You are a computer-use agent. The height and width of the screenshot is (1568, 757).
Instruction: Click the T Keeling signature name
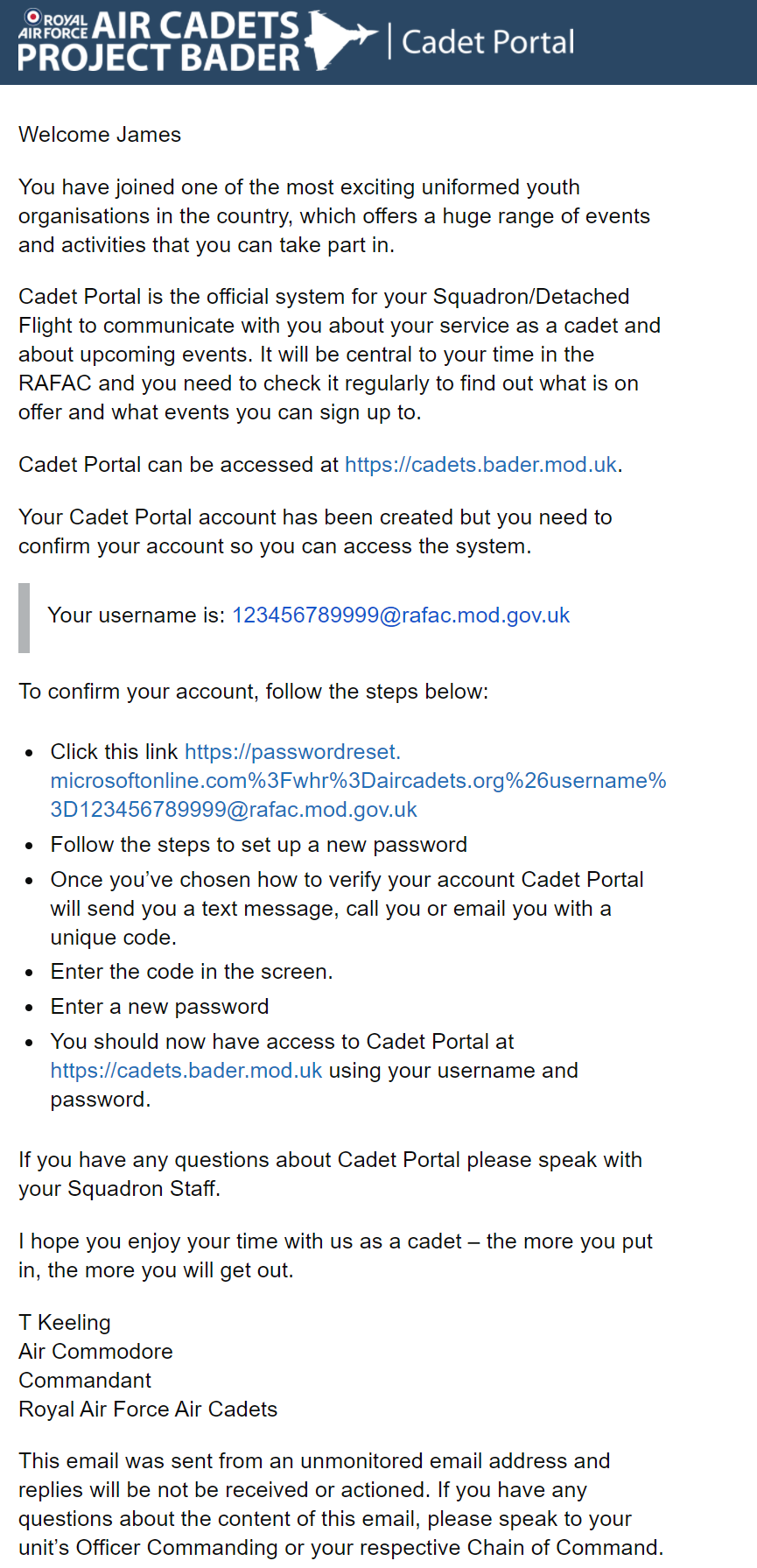tap(65, 1323)
